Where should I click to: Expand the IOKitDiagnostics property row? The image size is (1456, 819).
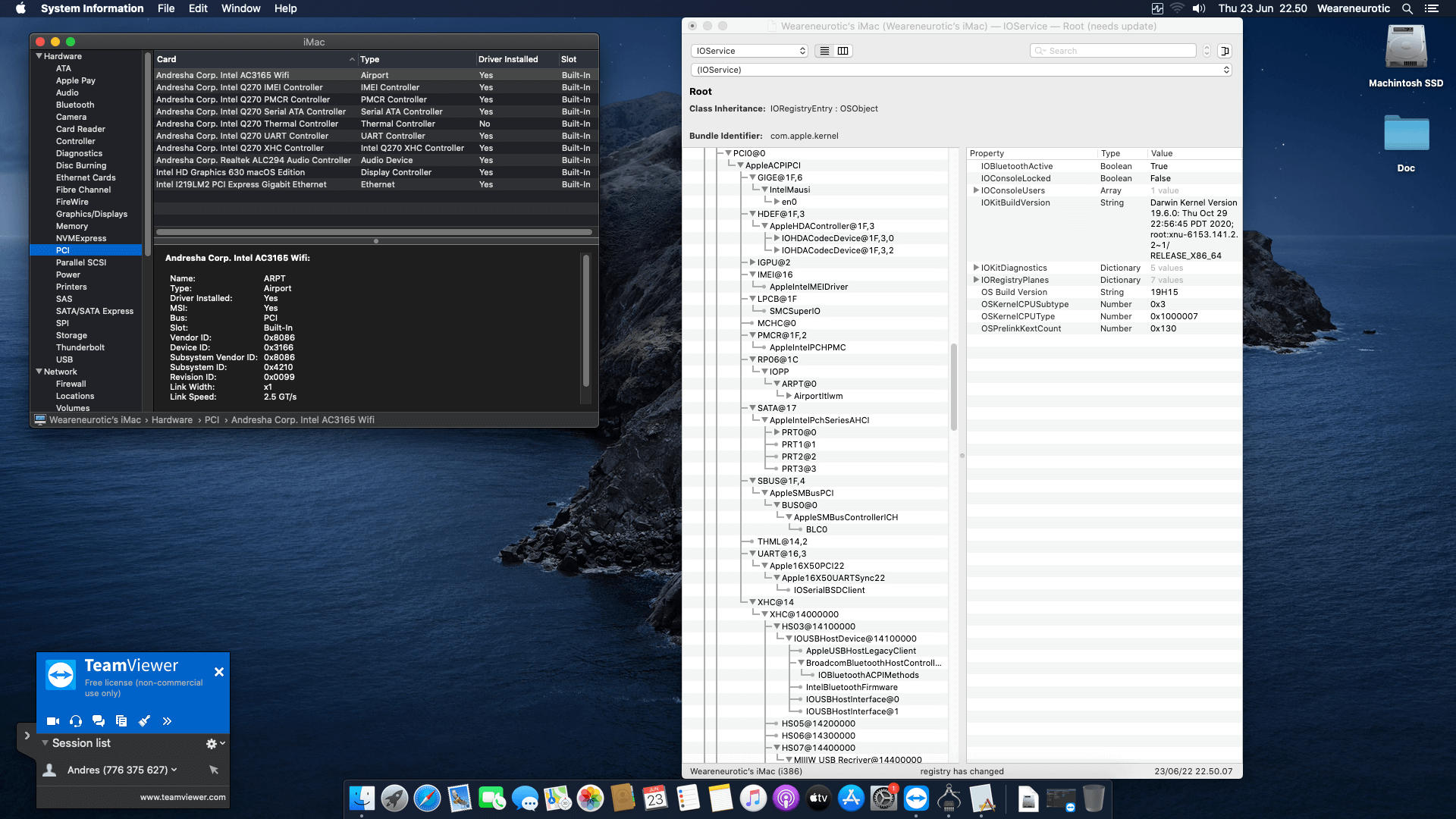(976, 268)
